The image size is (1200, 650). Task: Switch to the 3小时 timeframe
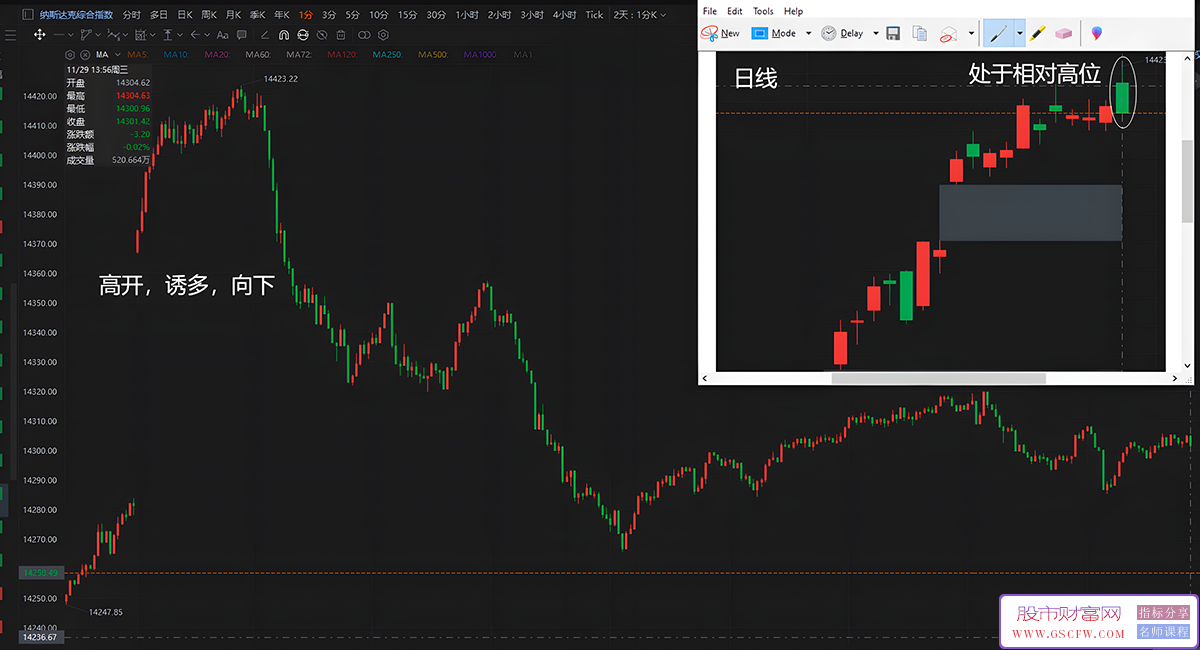(532, 15)
